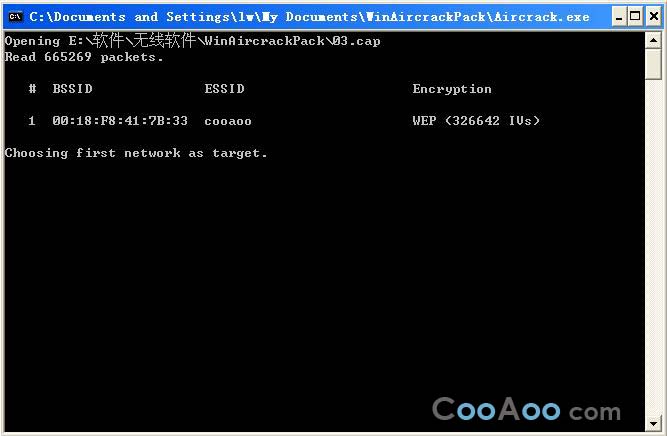Click the vertical scrollbar thumb
667x436 pixels.
click(653, 64)
